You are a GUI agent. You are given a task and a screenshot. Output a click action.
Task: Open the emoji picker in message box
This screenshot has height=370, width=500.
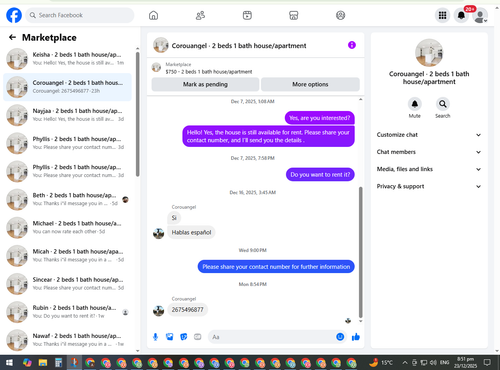pyautogui.click(x=340, y=337)
